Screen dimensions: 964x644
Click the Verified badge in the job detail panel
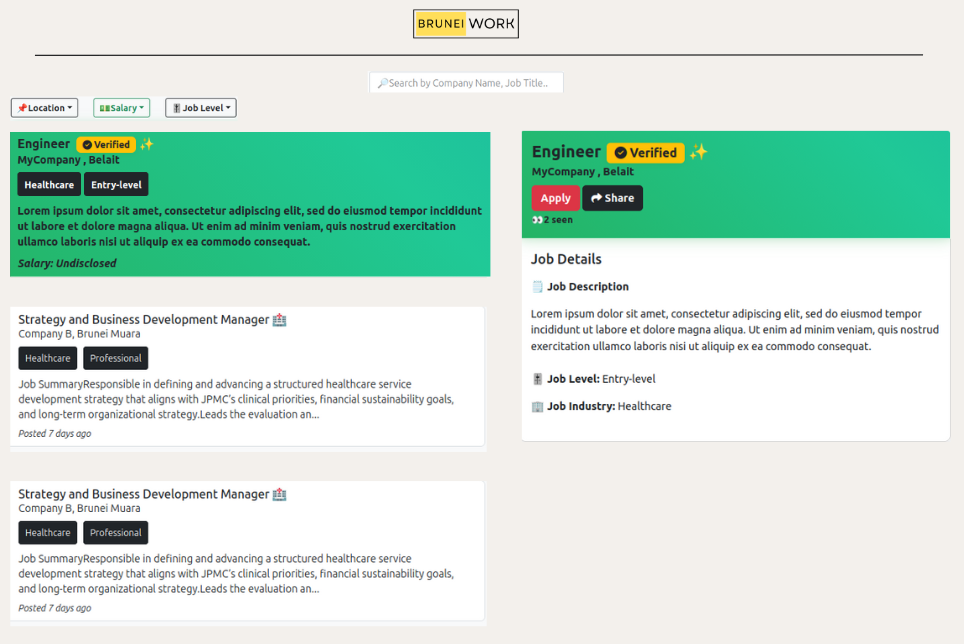pyautogui.click(x=646, y=152)
